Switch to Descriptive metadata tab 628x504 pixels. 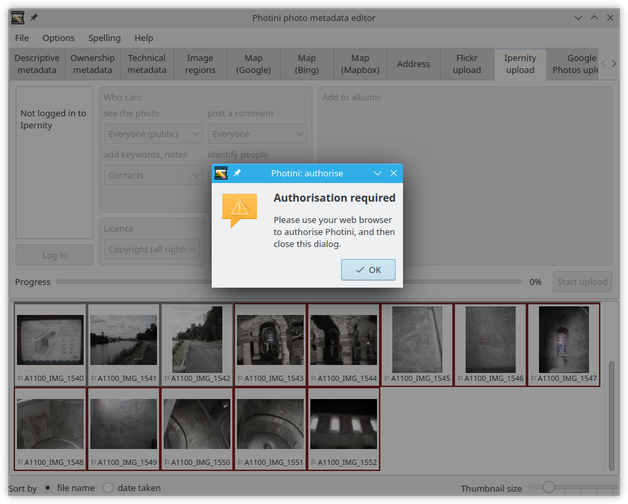37,64
